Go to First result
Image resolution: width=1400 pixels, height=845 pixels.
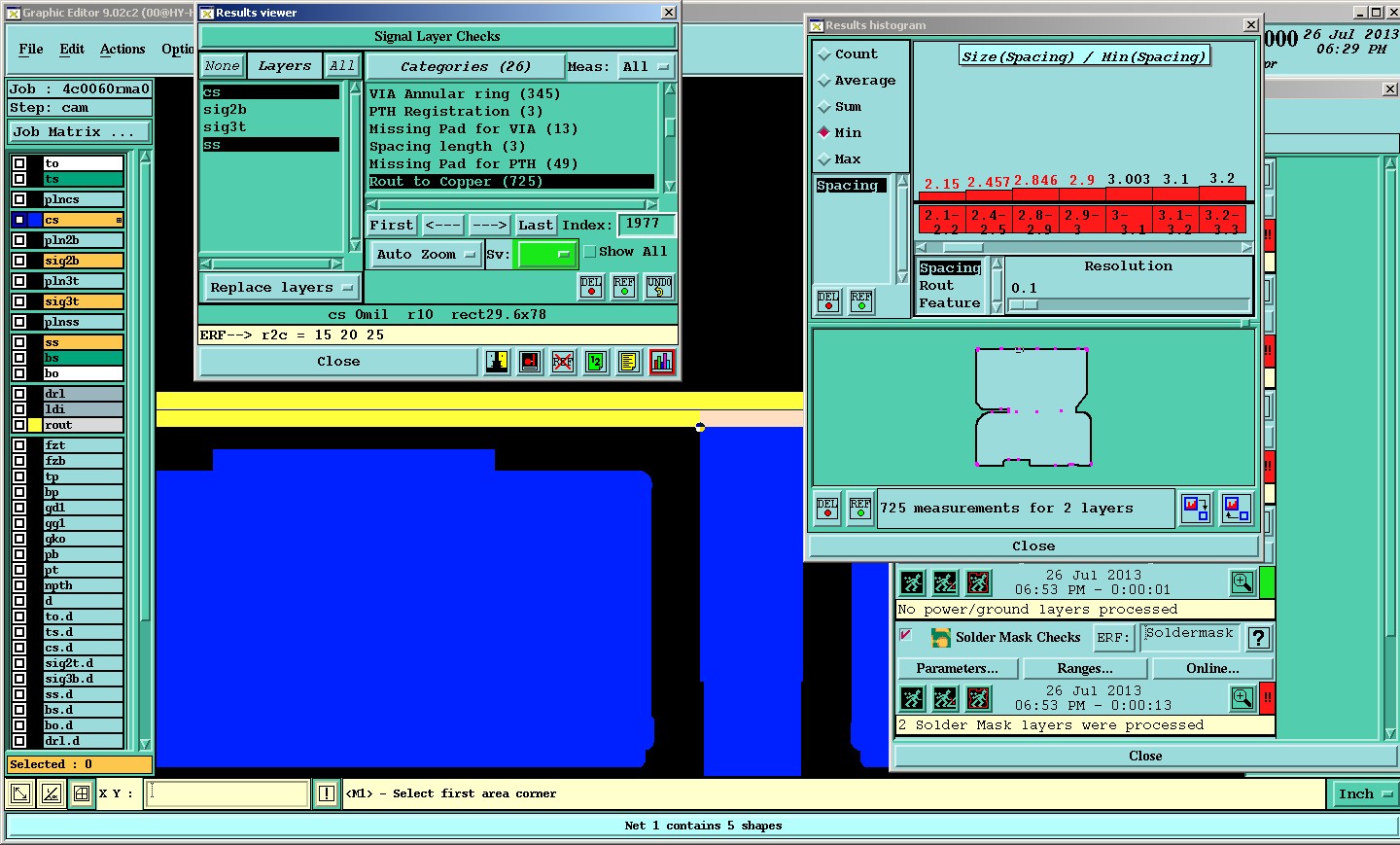[x=392, y=226]
